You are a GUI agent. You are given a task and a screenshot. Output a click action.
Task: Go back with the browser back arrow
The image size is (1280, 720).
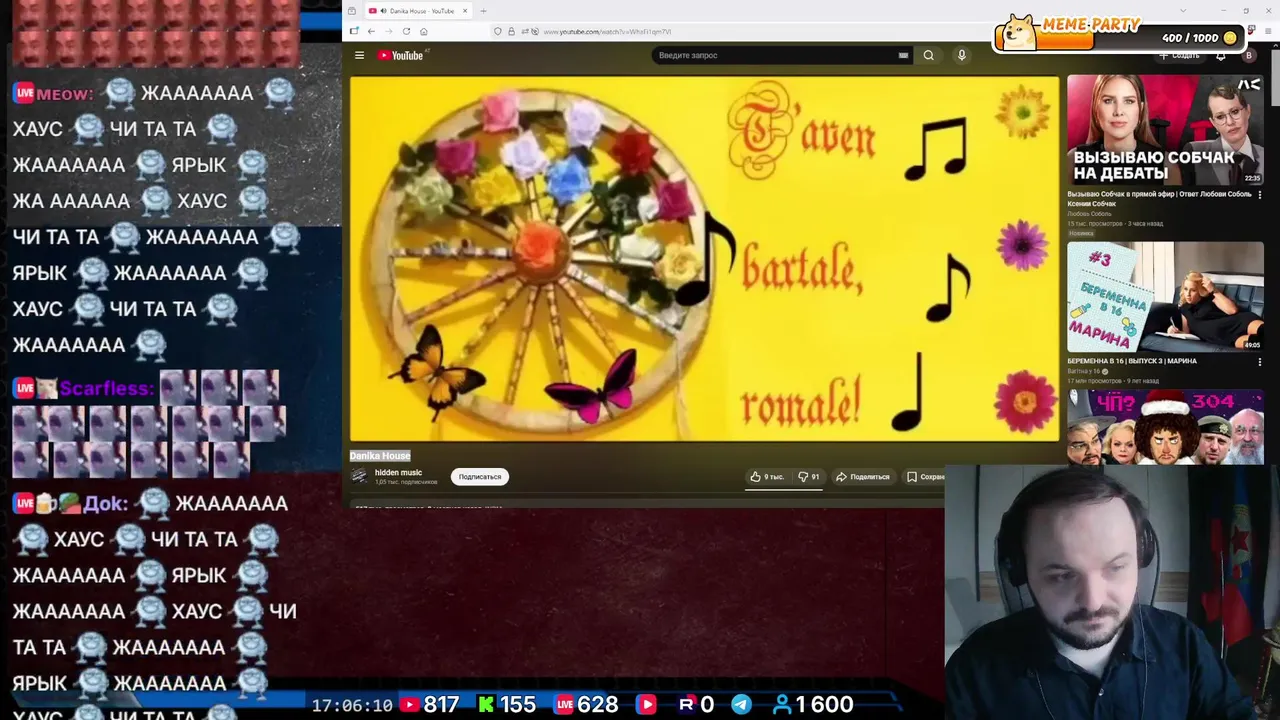[x=371, y=31]
